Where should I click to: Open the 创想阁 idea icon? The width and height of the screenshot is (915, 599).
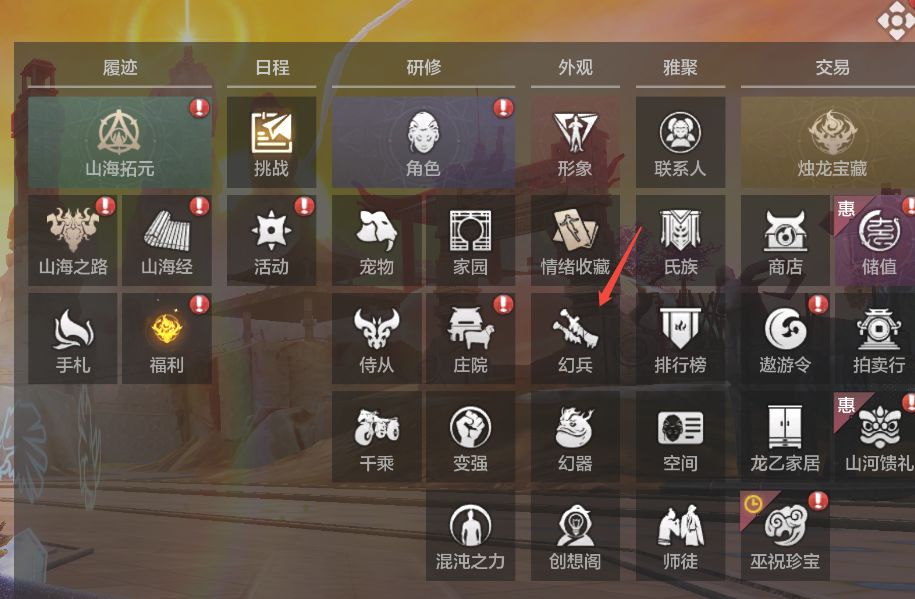pyautogui.click(x=575, y=535)
